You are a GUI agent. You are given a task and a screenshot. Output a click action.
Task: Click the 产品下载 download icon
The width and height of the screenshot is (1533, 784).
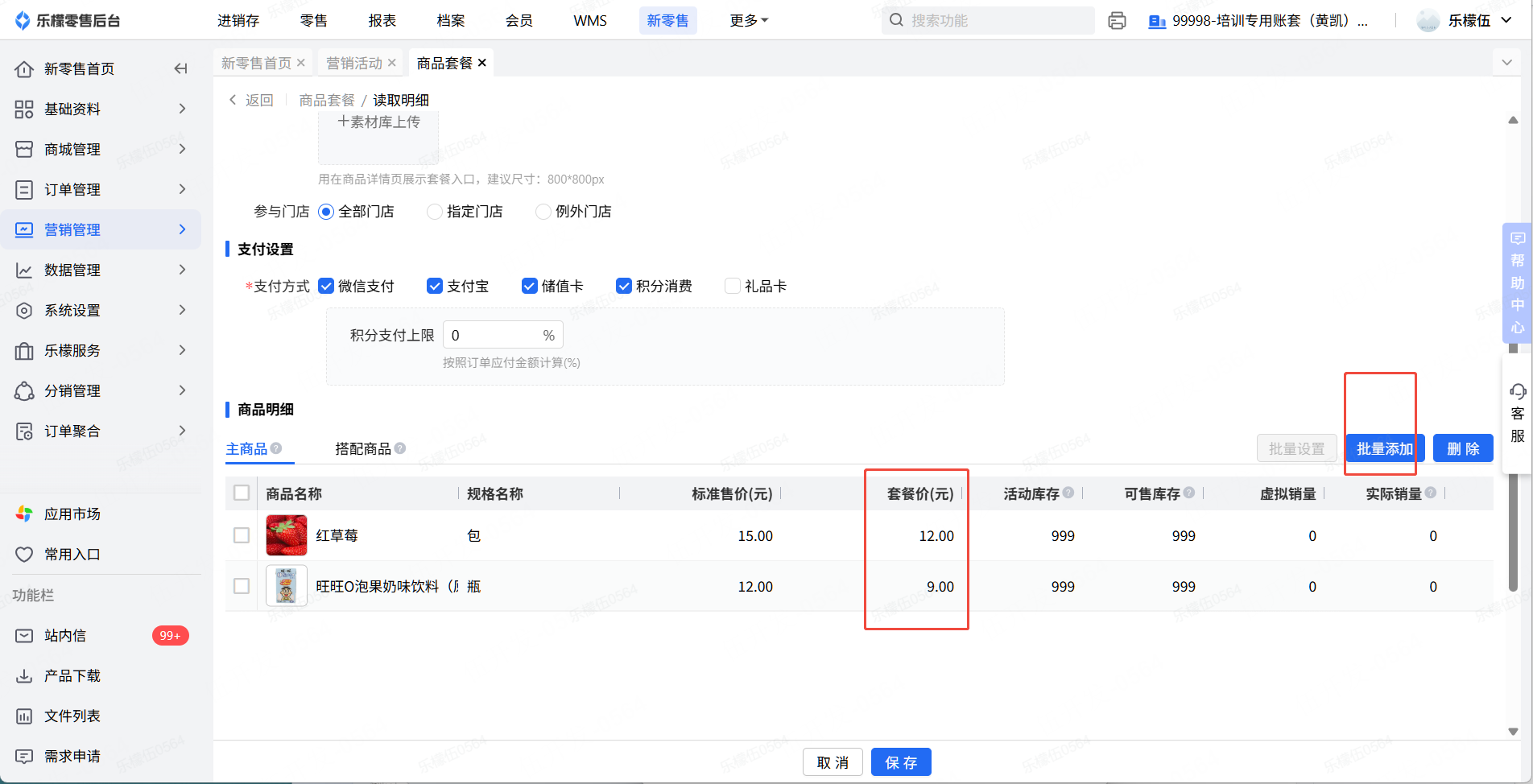coord(24,676)
